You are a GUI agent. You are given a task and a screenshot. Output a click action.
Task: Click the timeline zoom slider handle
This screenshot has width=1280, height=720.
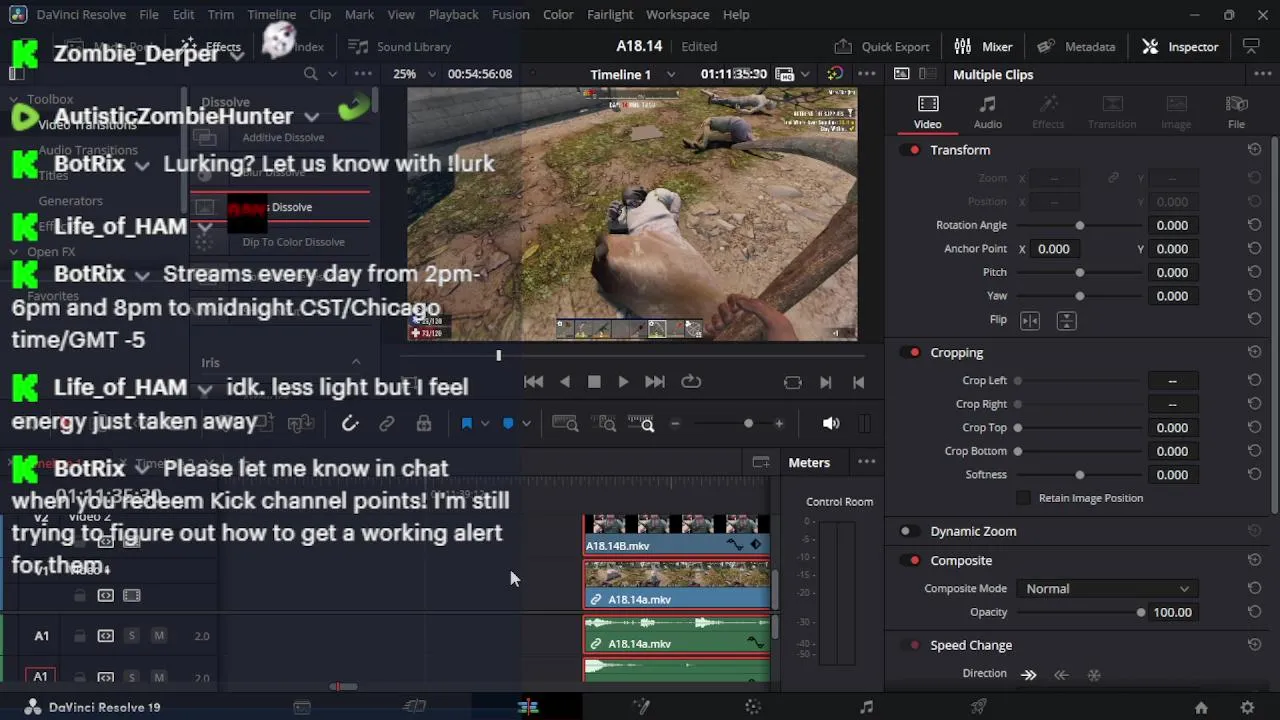coord(748,424)
